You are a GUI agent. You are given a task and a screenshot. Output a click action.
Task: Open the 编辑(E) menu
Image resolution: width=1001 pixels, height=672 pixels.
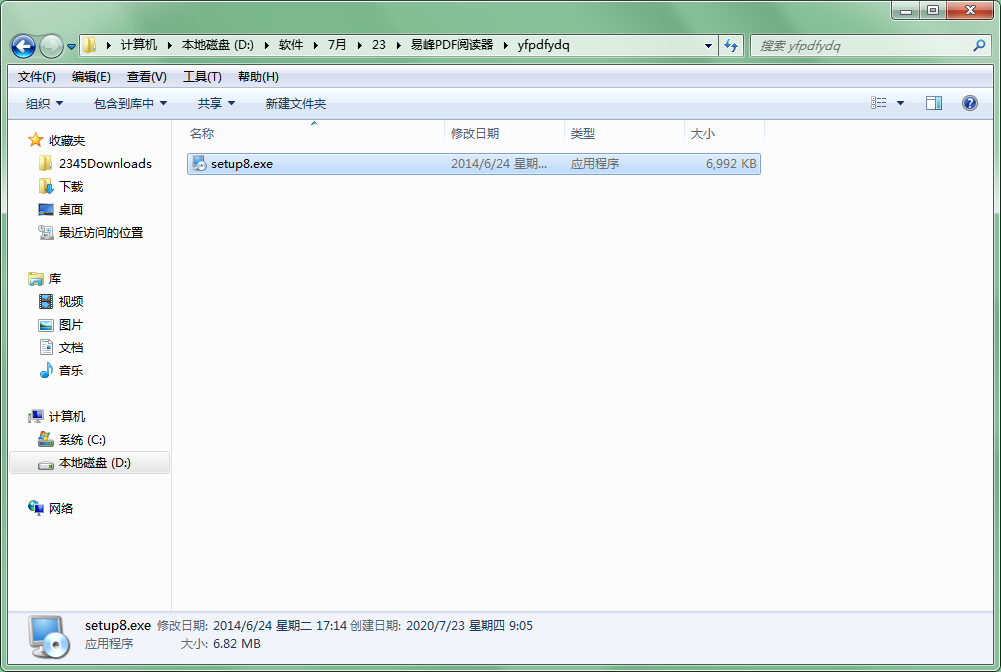(x=91, y=77)
